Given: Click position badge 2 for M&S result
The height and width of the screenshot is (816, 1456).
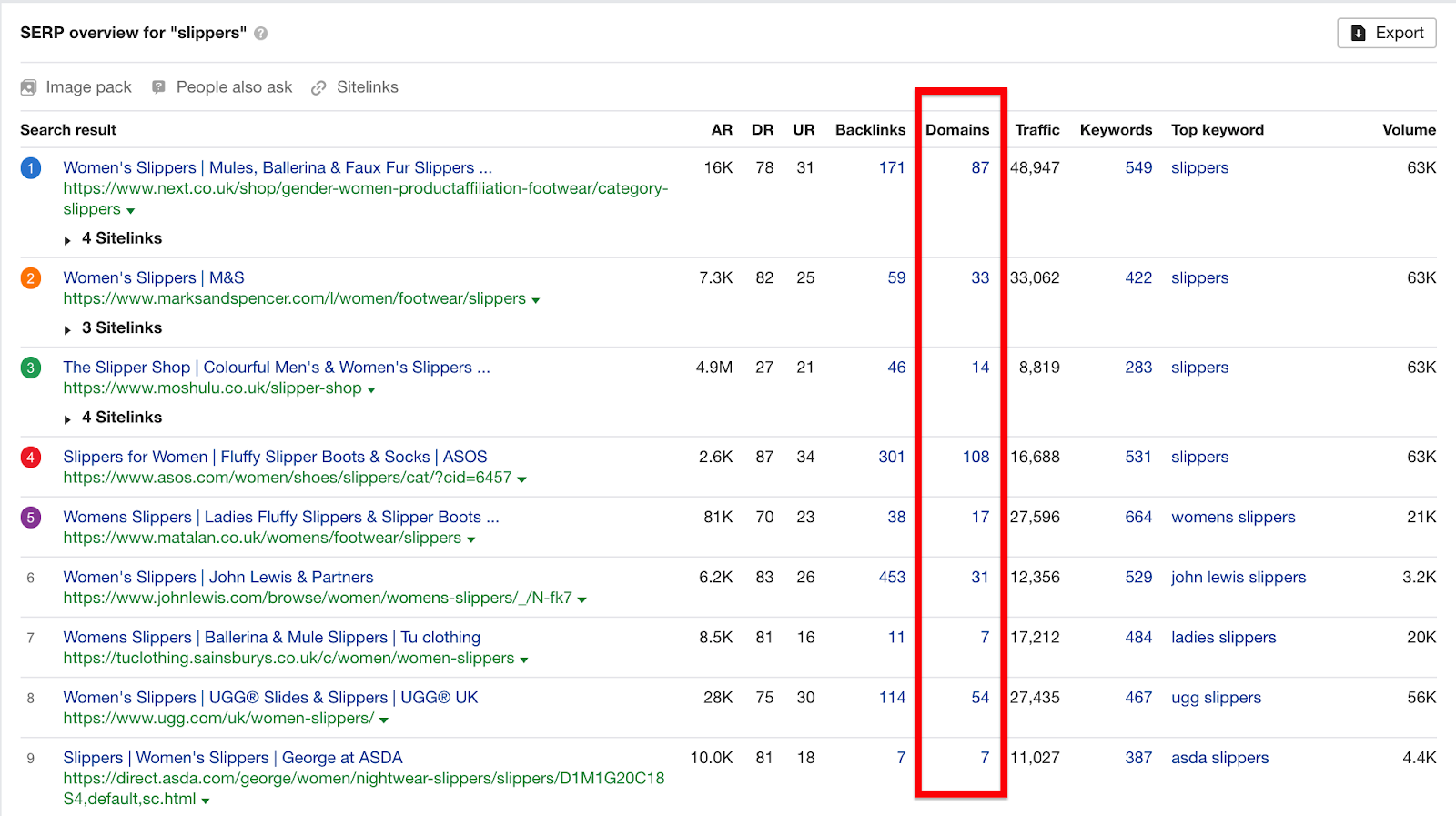Looking at the screenshot, I should point(31,278).
